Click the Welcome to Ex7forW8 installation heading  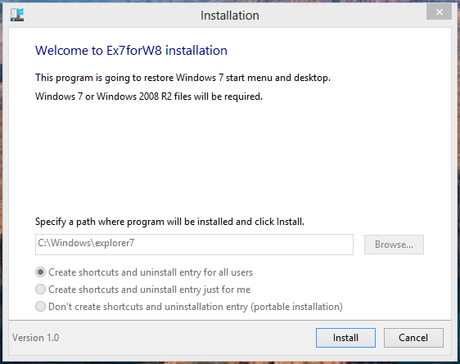click(131, 51)
